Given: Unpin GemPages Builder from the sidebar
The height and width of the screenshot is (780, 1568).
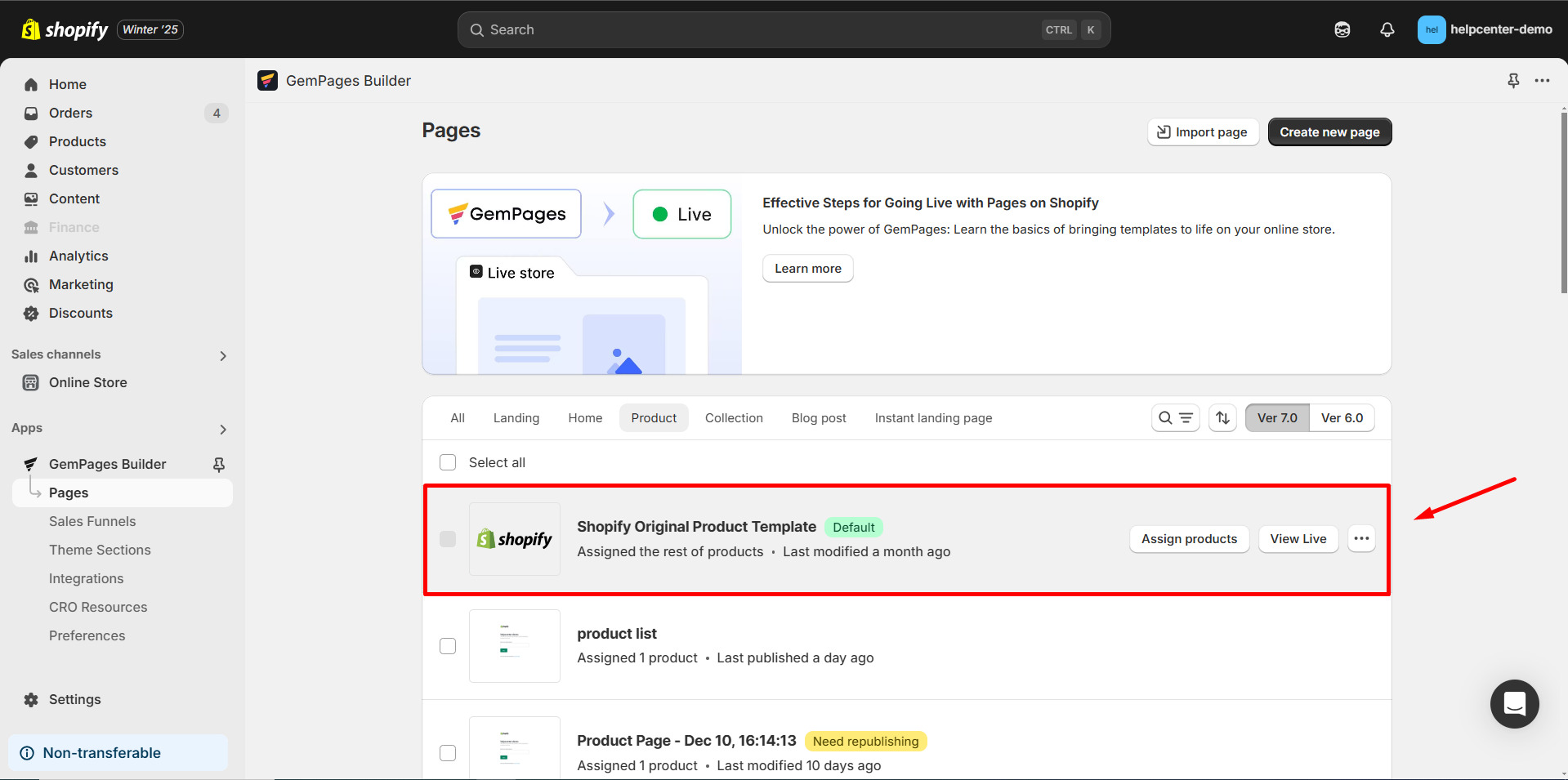Looking at the screenshot, I should tap(218, 463).
